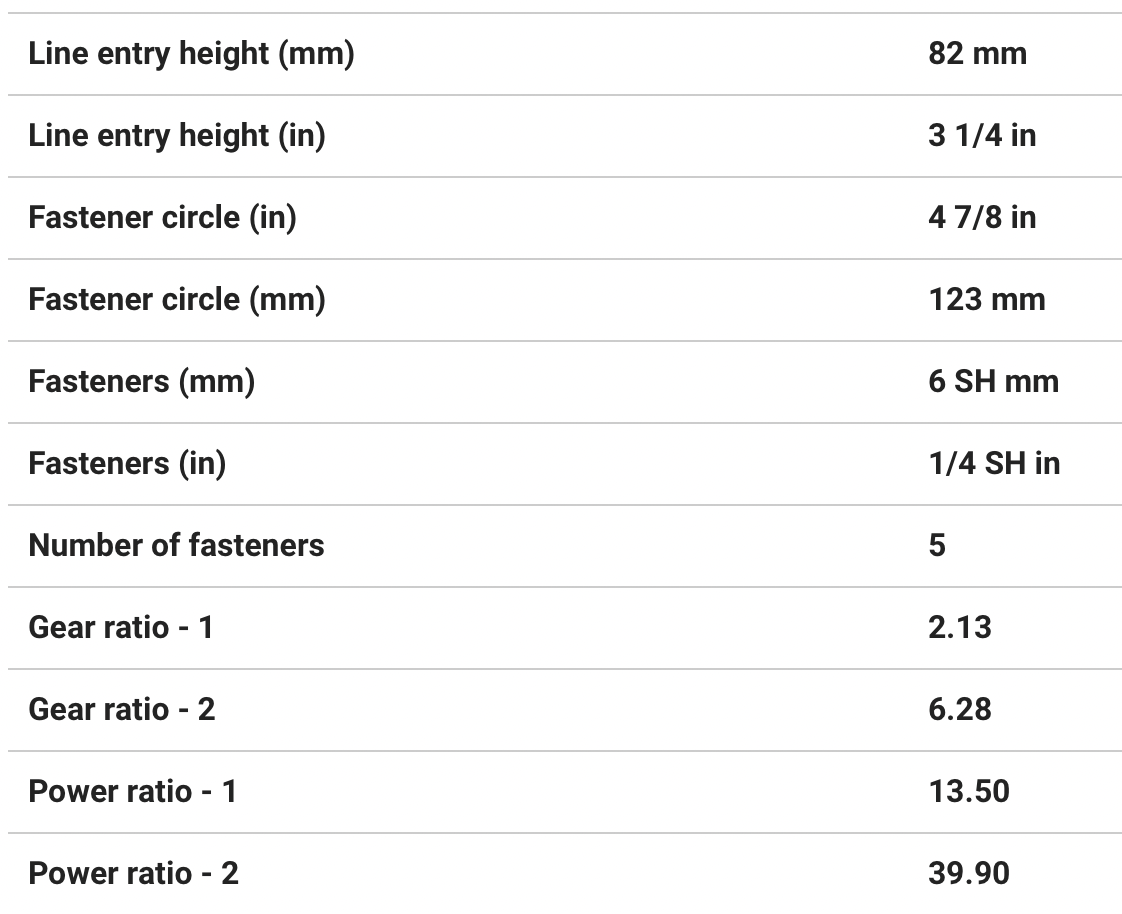Click the "Fastener circle (mm)" label
Viewport: 1122px width, 914px height.
coord(177,300)
